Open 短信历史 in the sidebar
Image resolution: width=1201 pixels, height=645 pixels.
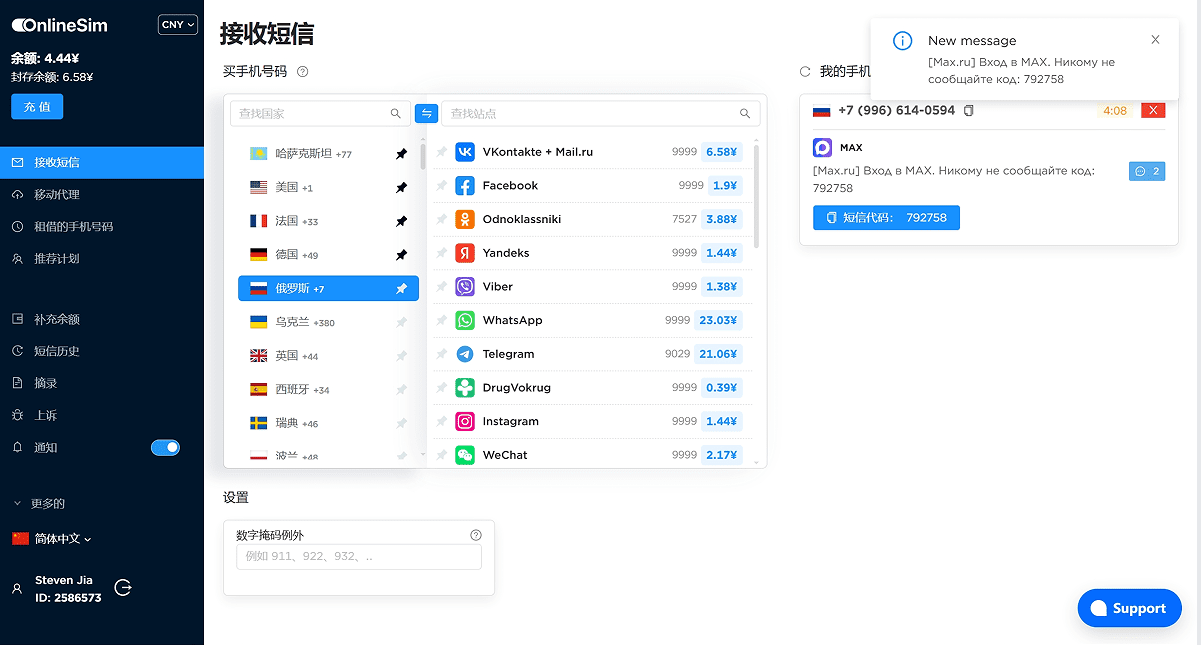click(x=56, y=351)
